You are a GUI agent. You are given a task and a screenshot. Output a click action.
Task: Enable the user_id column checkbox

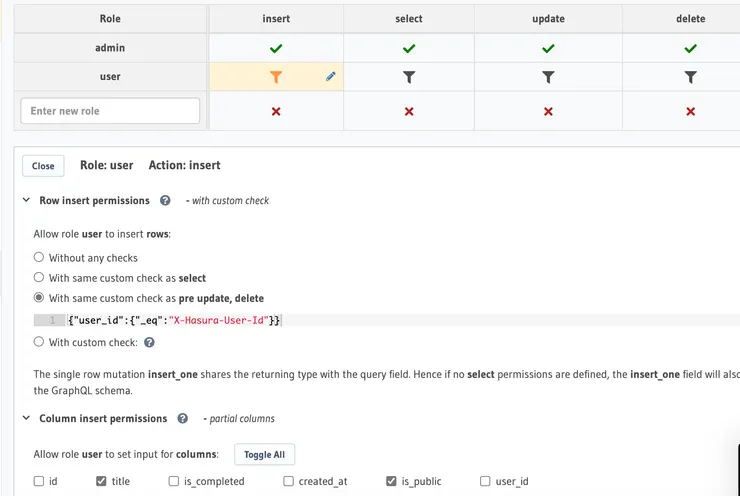click(486, 481)
